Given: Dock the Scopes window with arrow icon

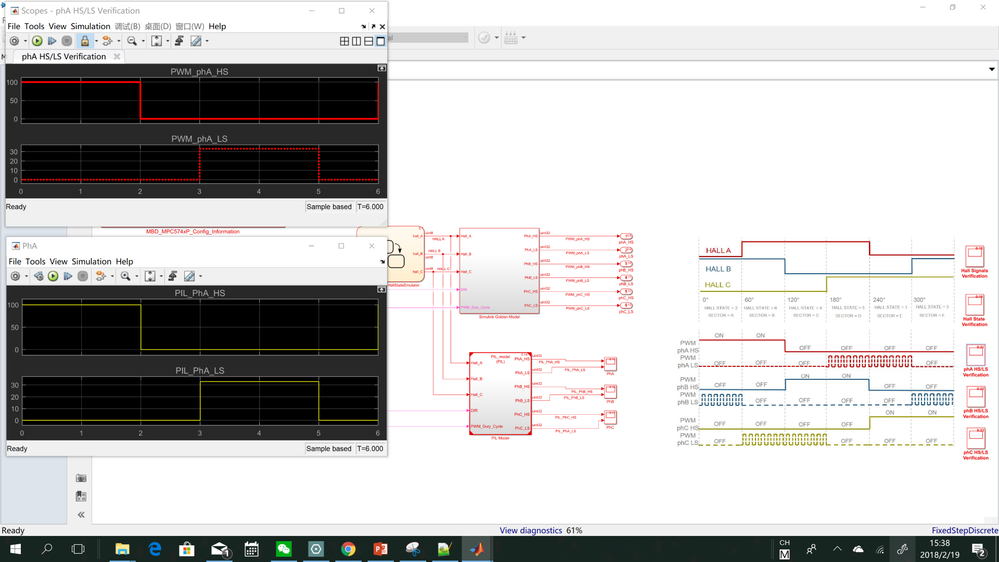Looking at the screenshot, I should click(x=364, y=26).
